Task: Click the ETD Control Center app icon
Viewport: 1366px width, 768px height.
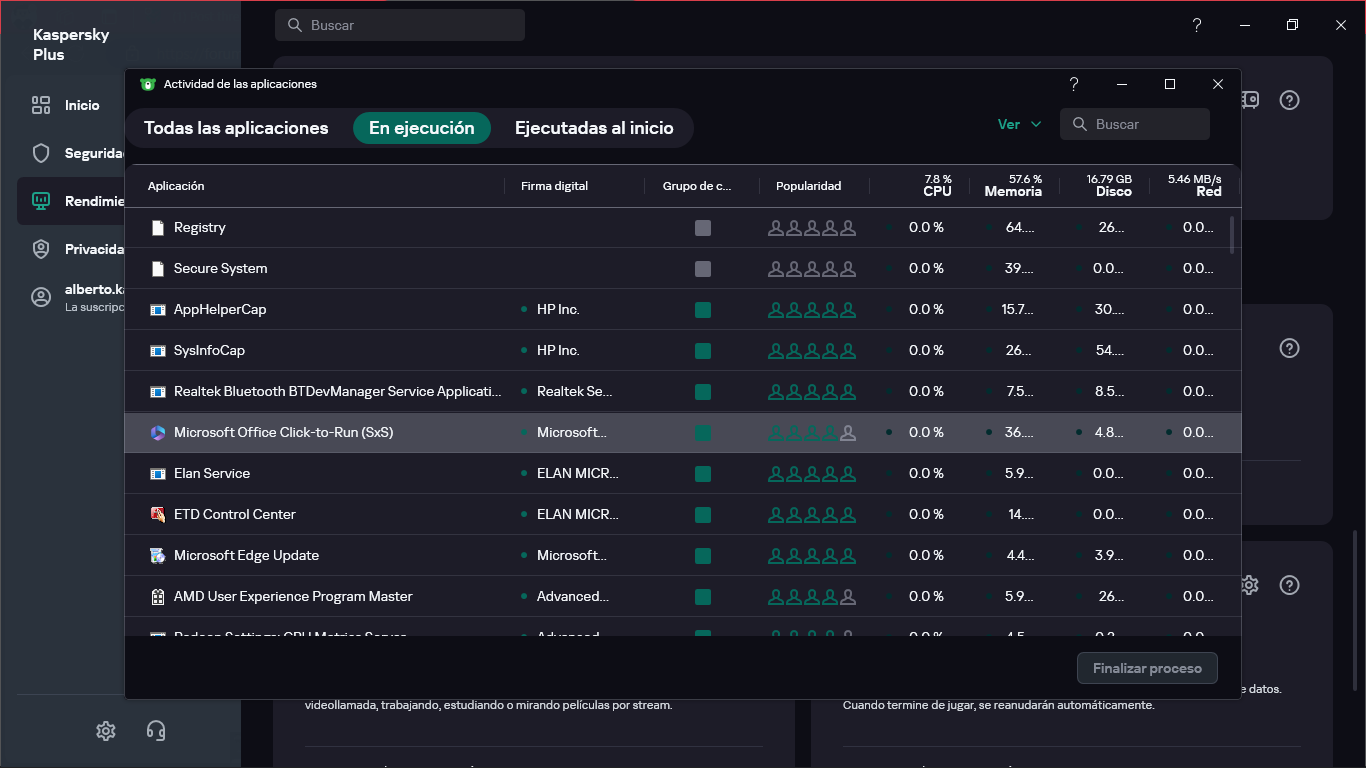Action: 157,514
